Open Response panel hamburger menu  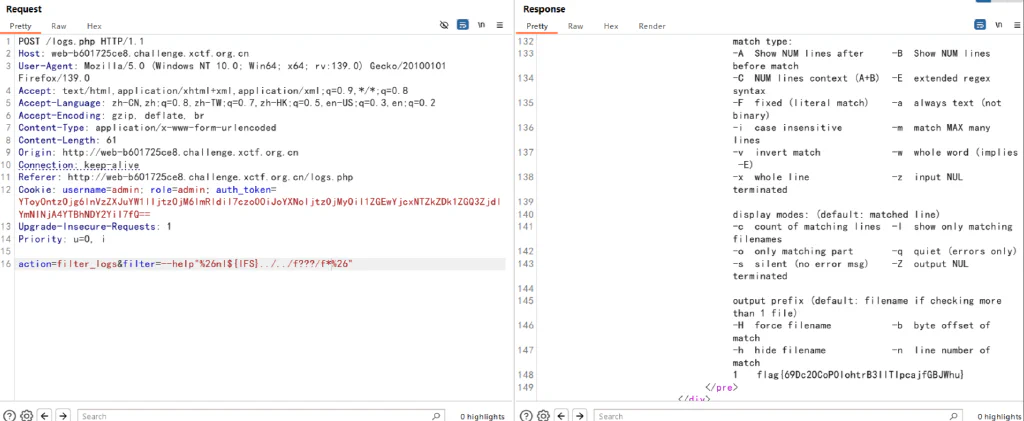coord(1017,25)
